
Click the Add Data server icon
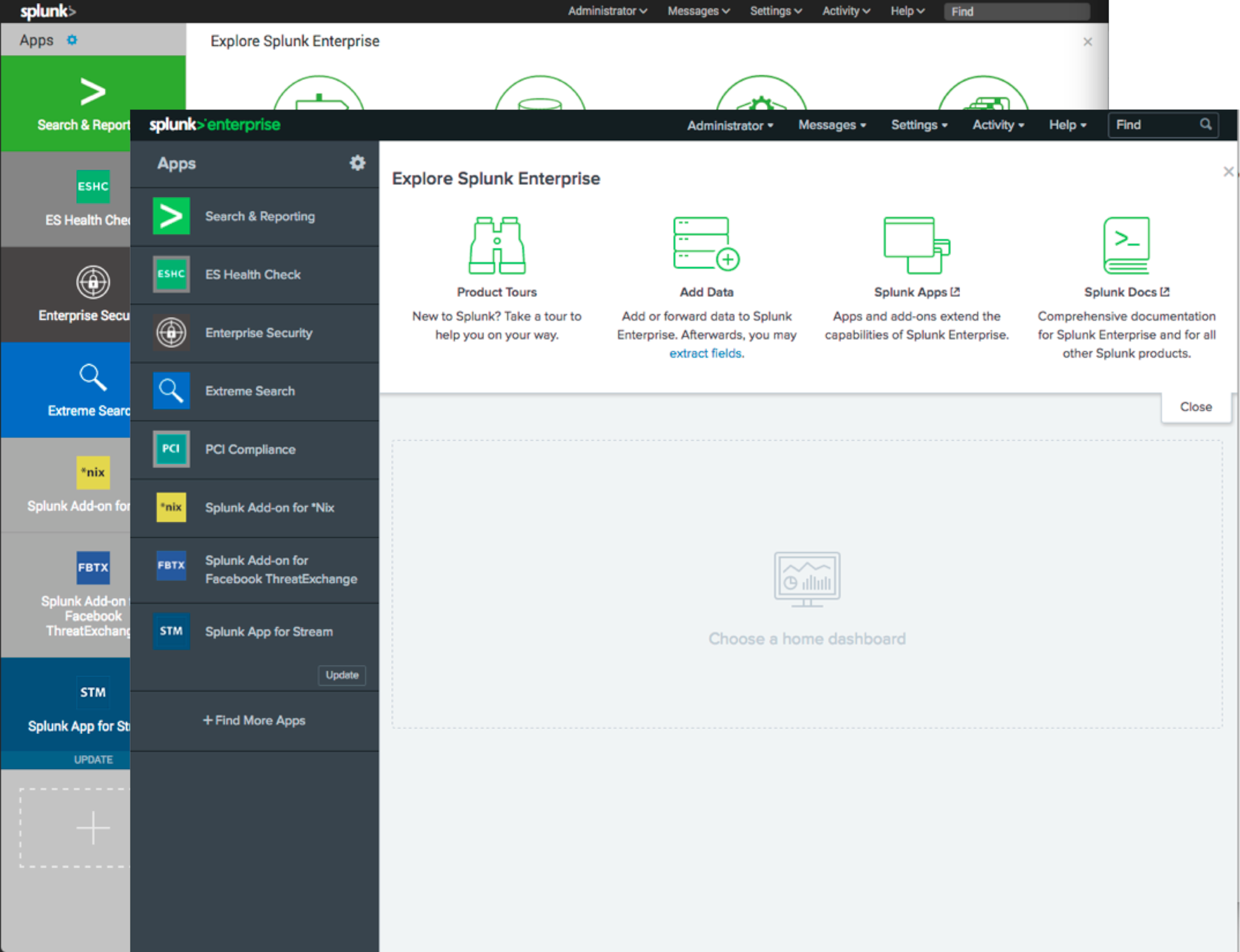(706, 243)
